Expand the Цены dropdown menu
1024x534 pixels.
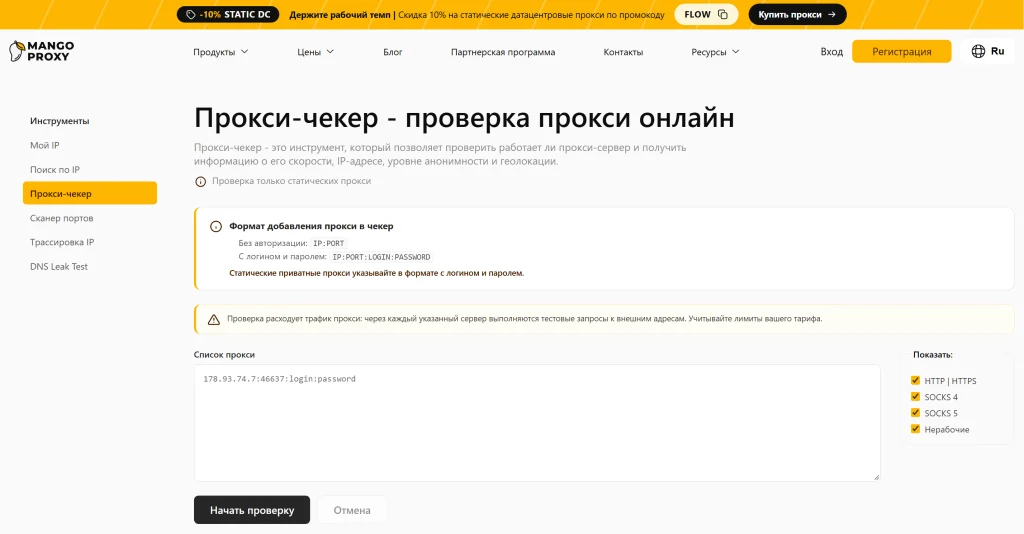tap(315, 52)
